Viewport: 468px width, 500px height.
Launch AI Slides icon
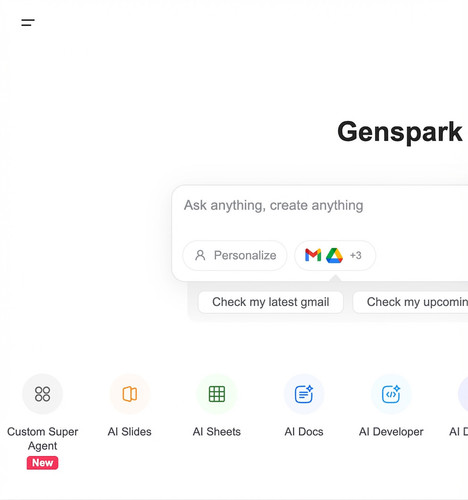click(x=130, y=394)
